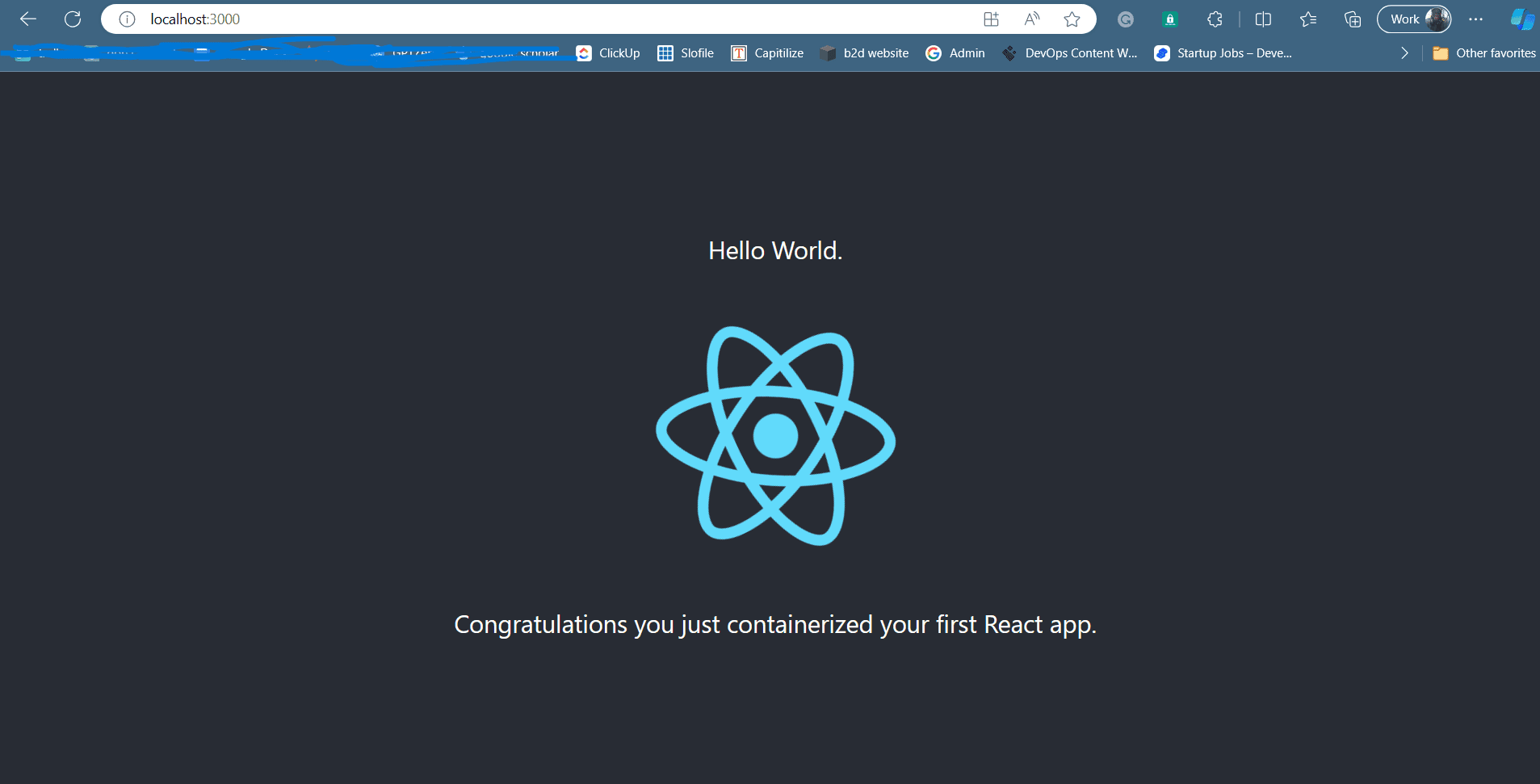
Task: Open the Slofile bookmark
Action: tap(686, 53)
